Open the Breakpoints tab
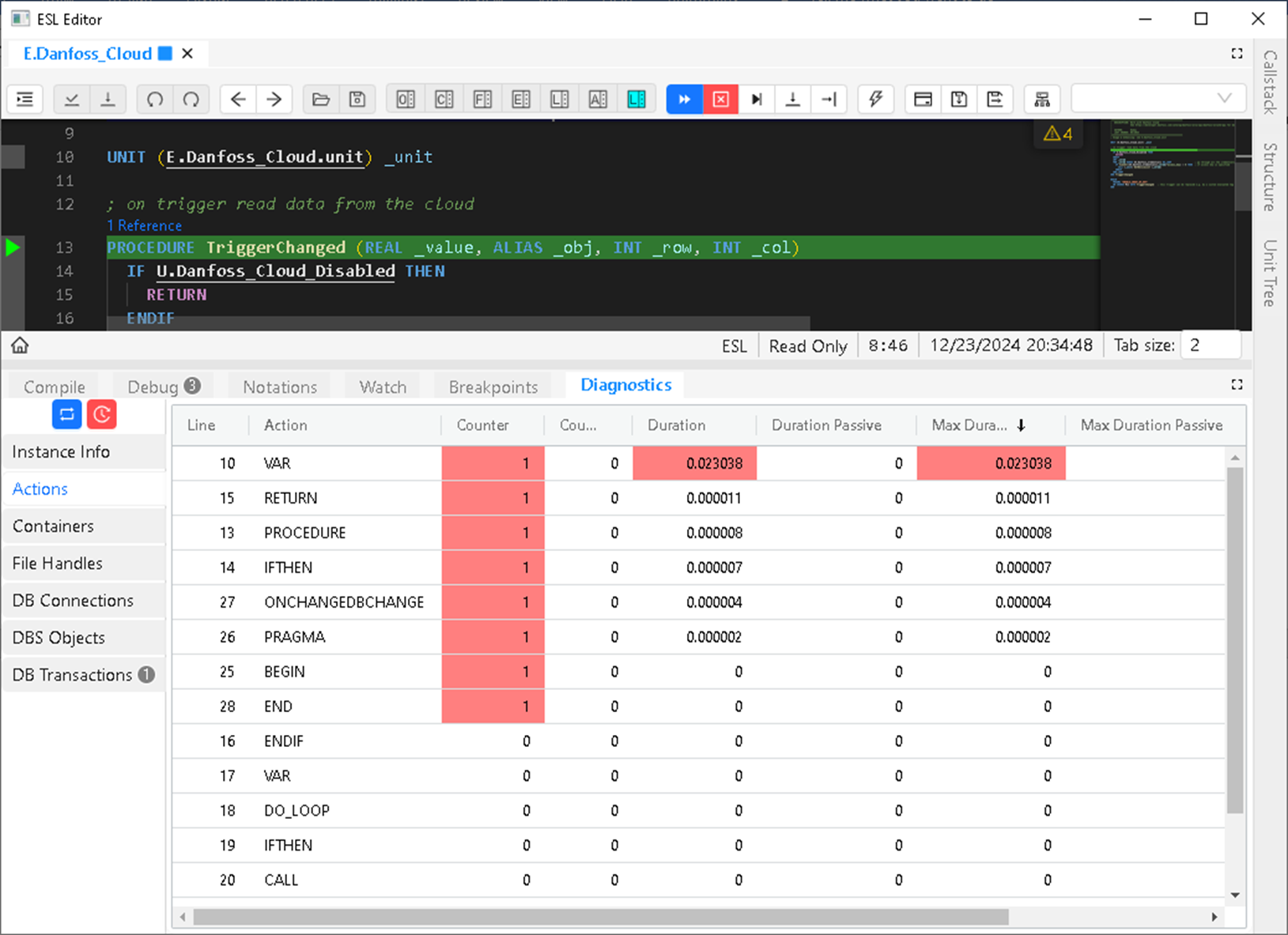 [x=493, y=386]
